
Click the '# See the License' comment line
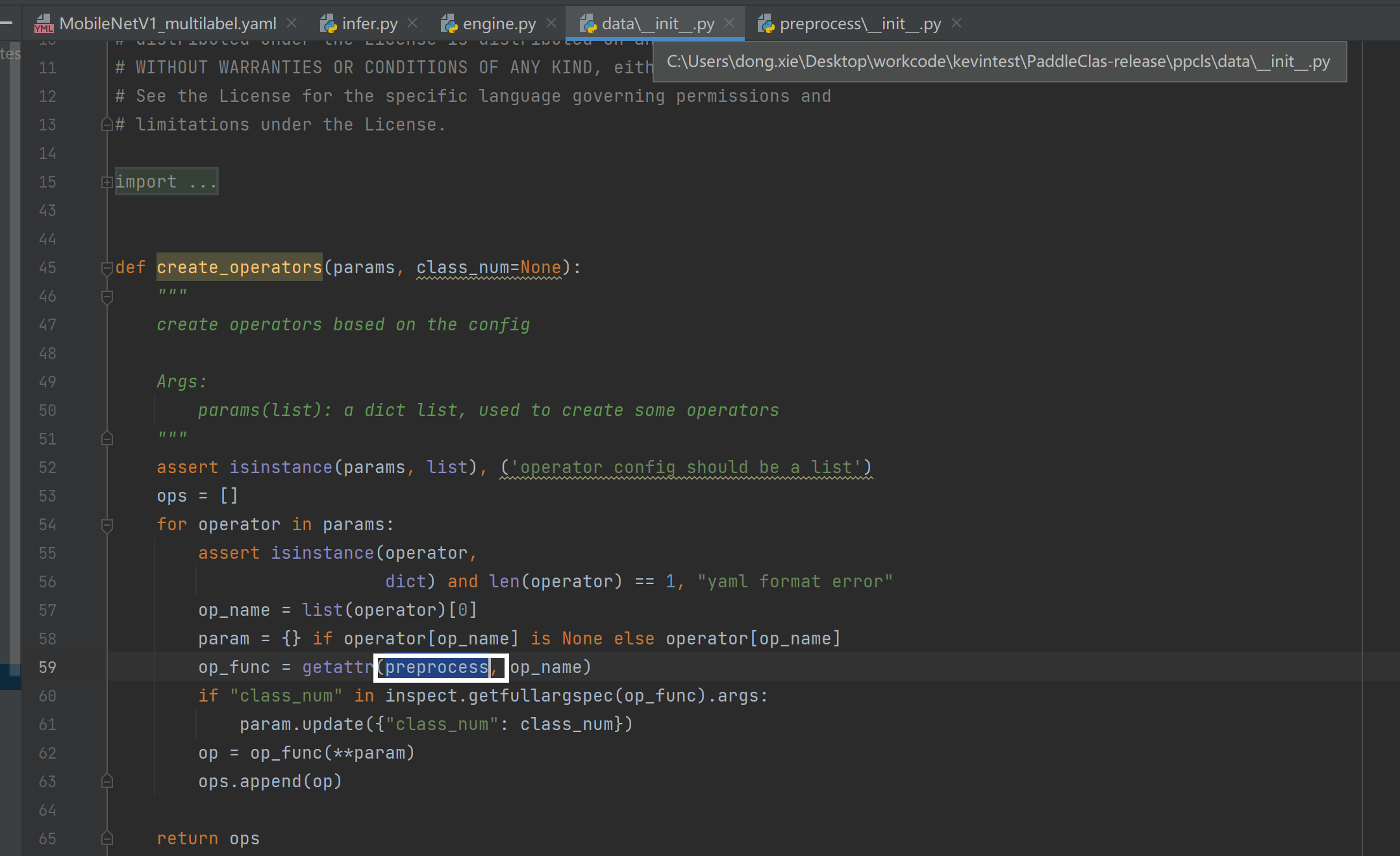473,96
